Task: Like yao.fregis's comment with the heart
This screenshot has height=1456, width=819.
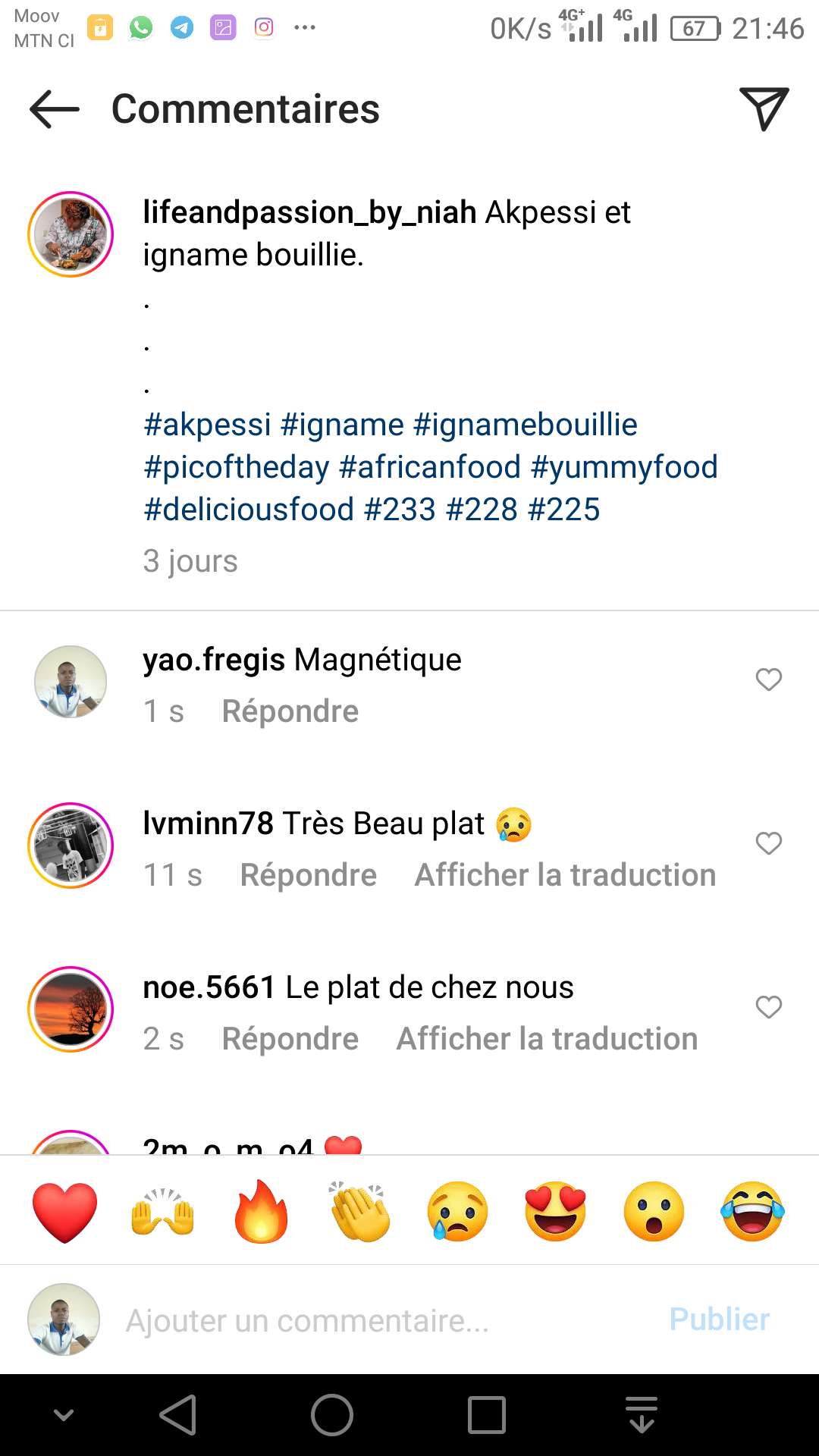Action: click(768, 679)
